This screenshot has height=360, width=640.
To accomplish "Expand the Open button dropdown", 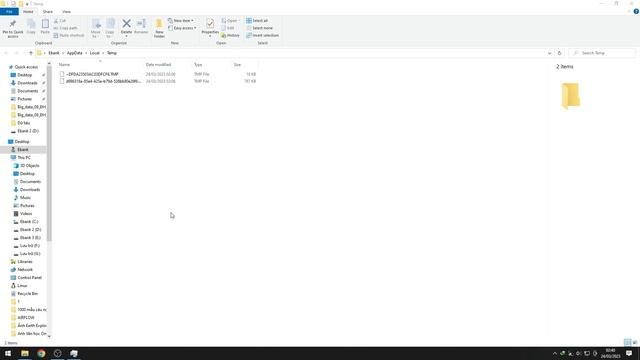I will (x=239, y=21).
